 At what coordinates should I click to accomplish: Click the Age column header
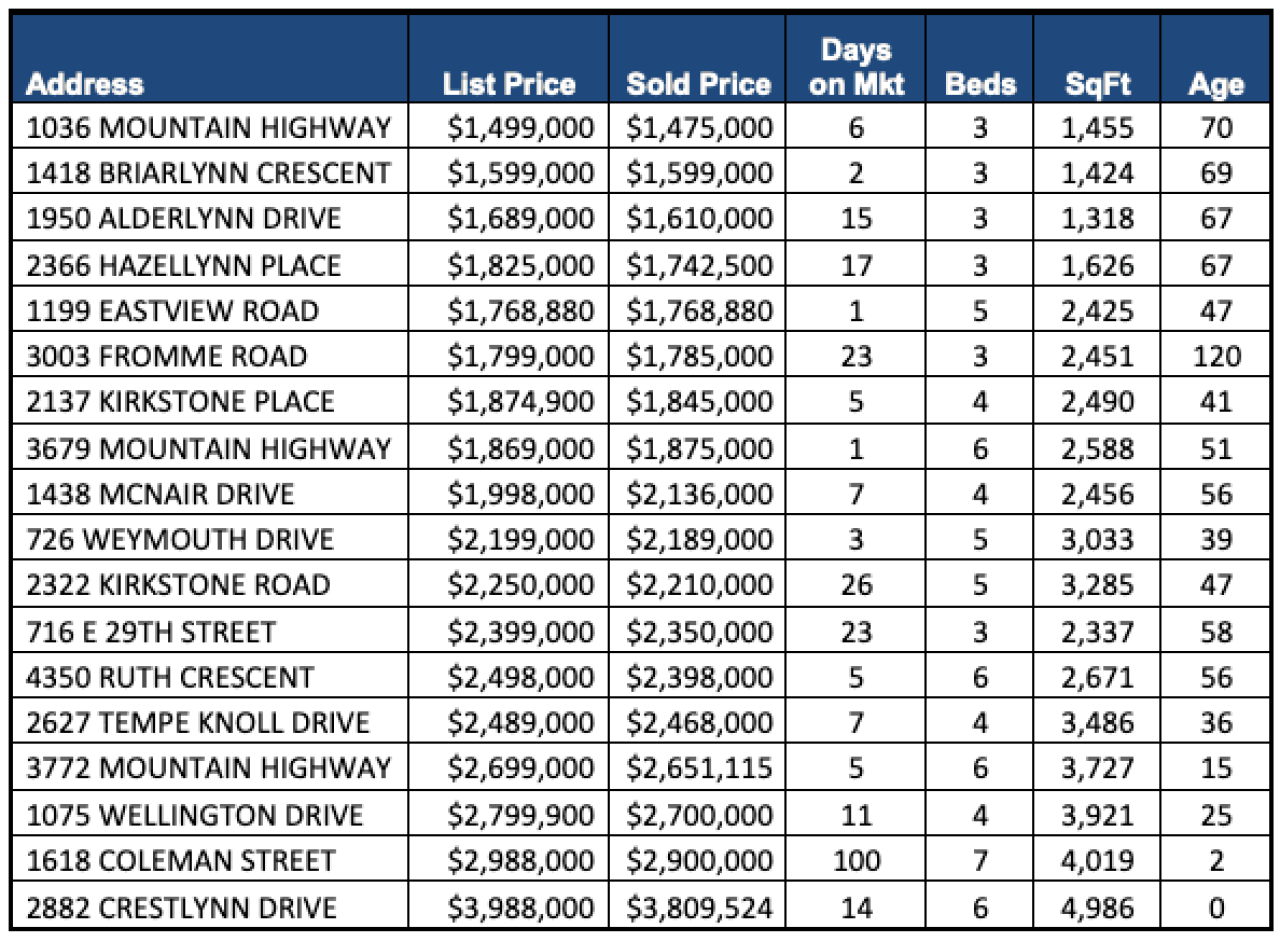coord(1215,84)
